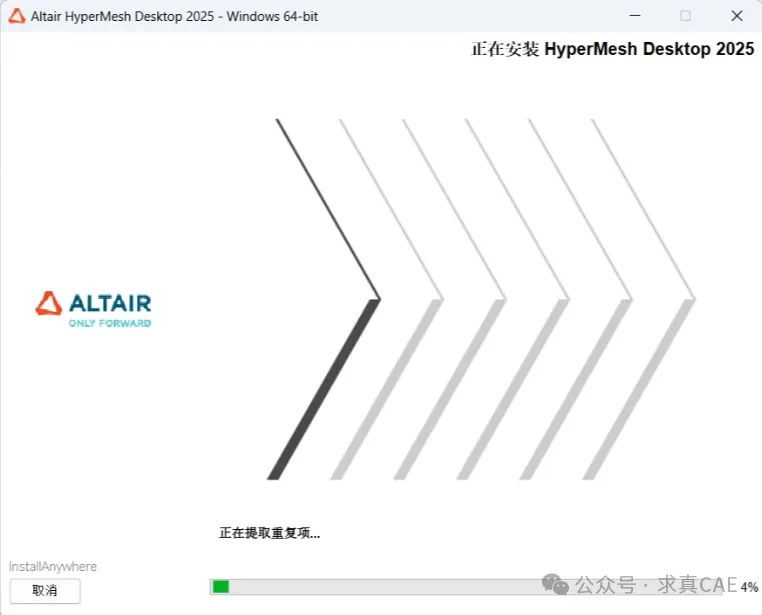Click the ALTAIR Only Forward logo
This screenshot has height=615, width=762.
pos(93,309)
